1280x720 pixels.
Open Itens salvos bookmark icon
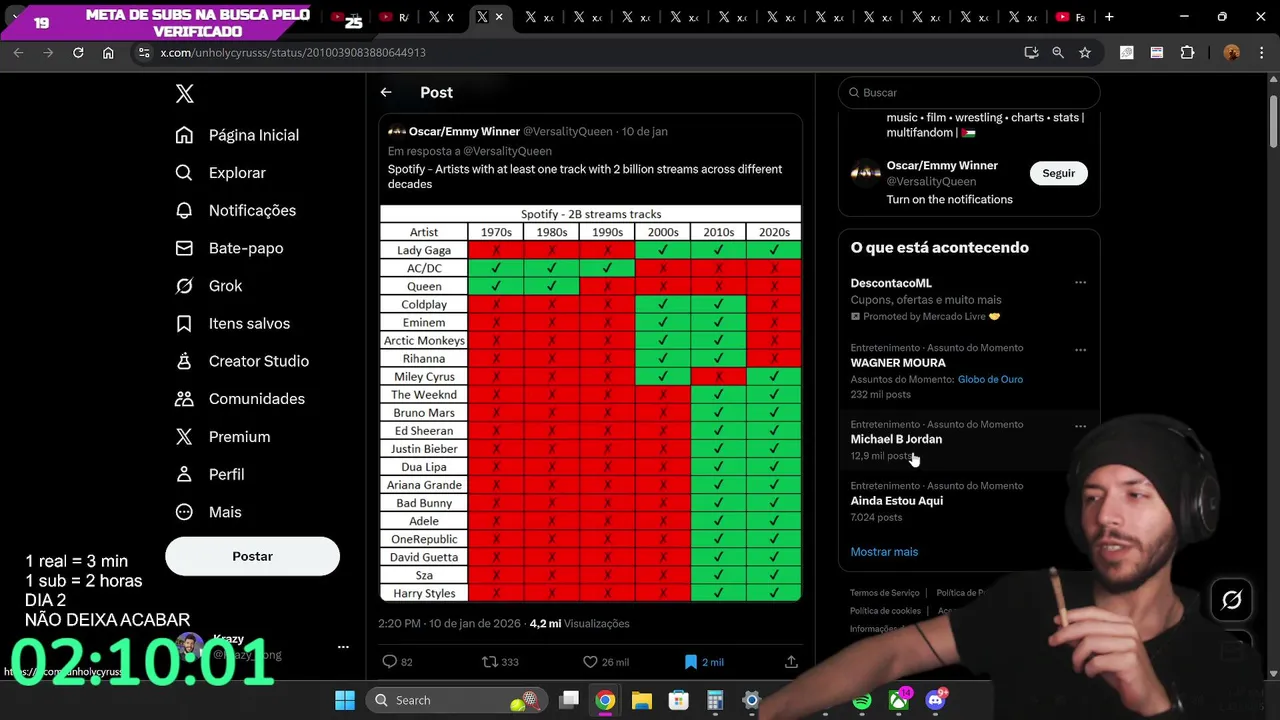click(184, 323)
